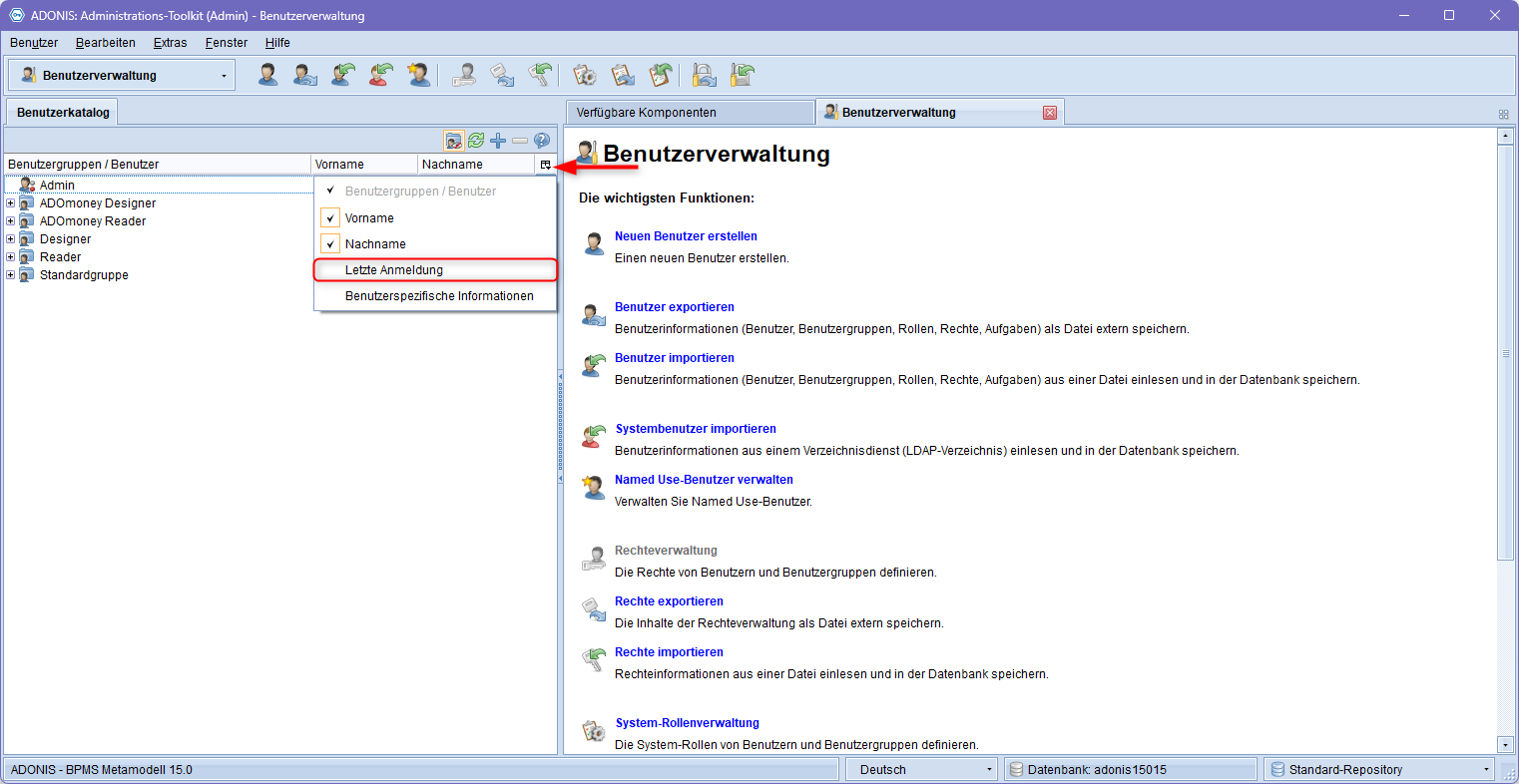
Task: Open the Extras menu
Action: click(x=170, y=43)
